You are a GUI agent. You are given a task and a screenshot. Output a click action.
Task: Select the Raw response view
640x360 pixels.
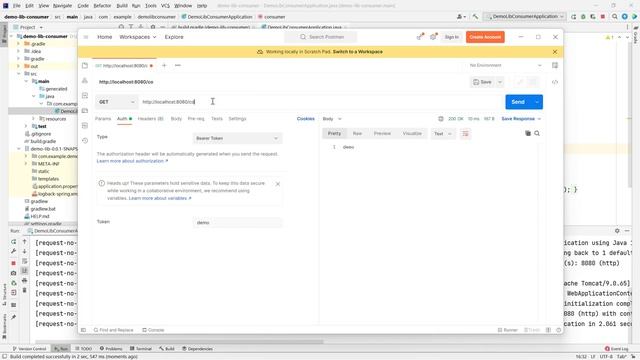[x=357, y=133]
